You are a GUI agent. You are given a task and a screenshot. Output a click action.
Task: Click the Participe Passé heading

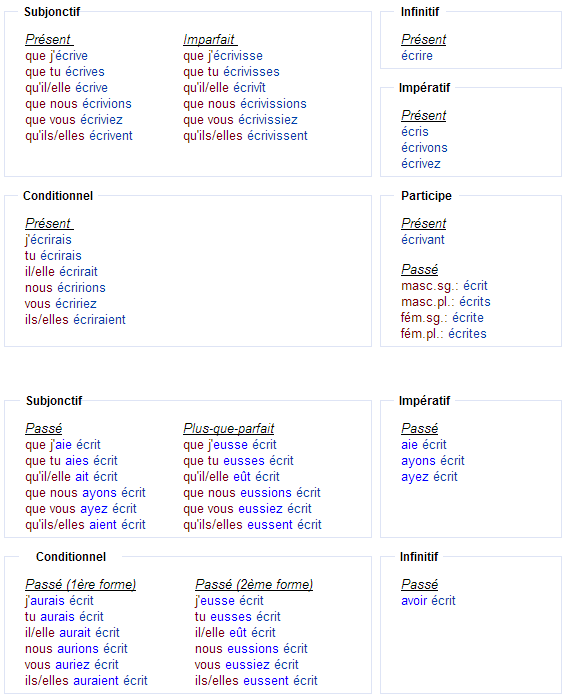(419, 269)
